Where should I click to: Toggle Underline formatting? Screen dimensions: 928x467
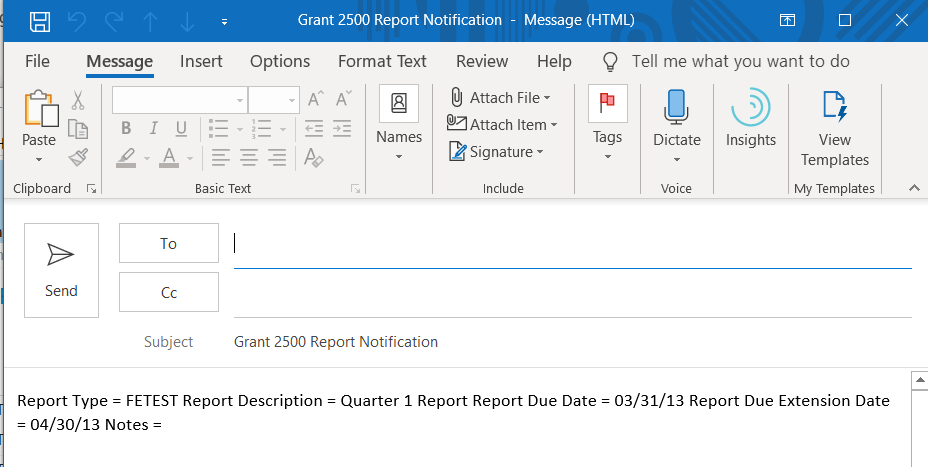pos(181,128)
